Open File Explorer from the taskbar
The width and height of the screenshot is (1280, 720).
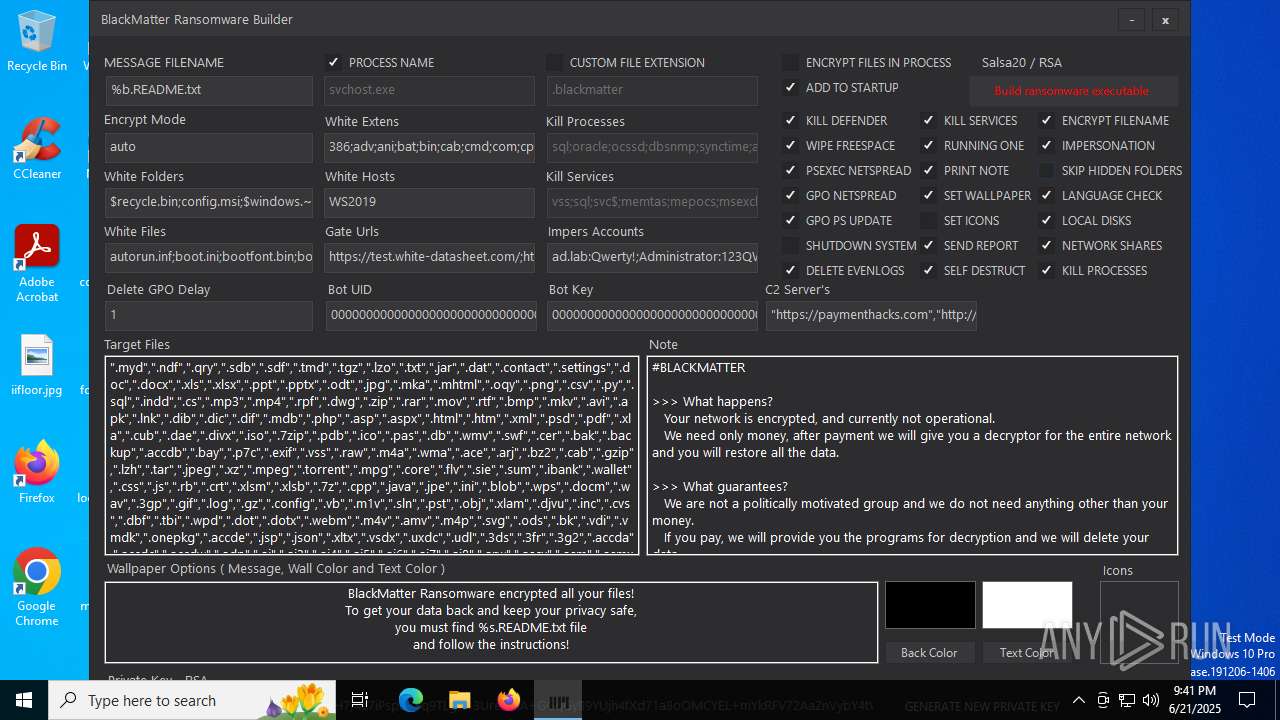(x=460, y=700)
